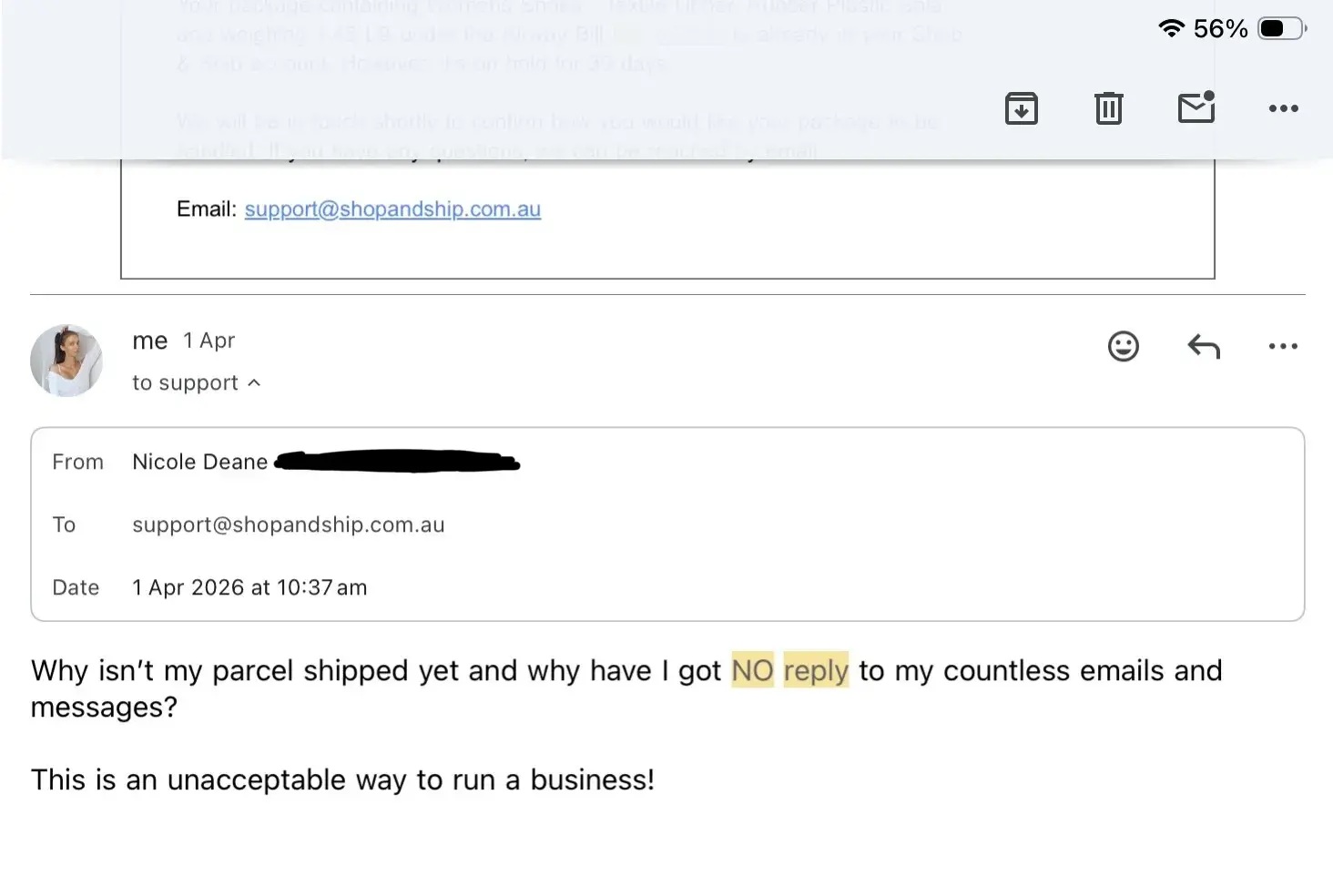1333x896 pixels.
Task: Tap the "56%" battery percentage
Action: click(1220, 28)
